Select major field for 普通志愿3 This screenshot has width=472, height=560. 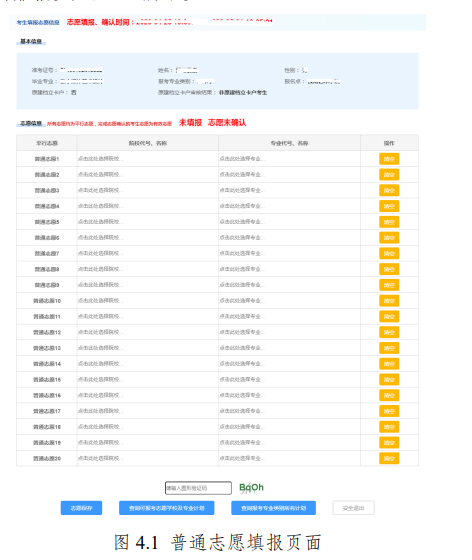tap(289, 190)
